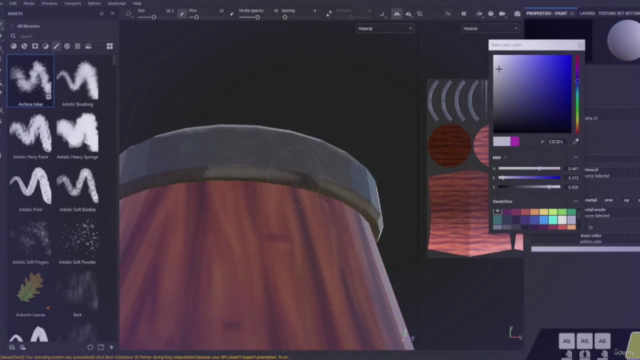This screenshot has width=640, height=360.
Task: Adjust the S saturation slider
Action: tap(529, 178)
